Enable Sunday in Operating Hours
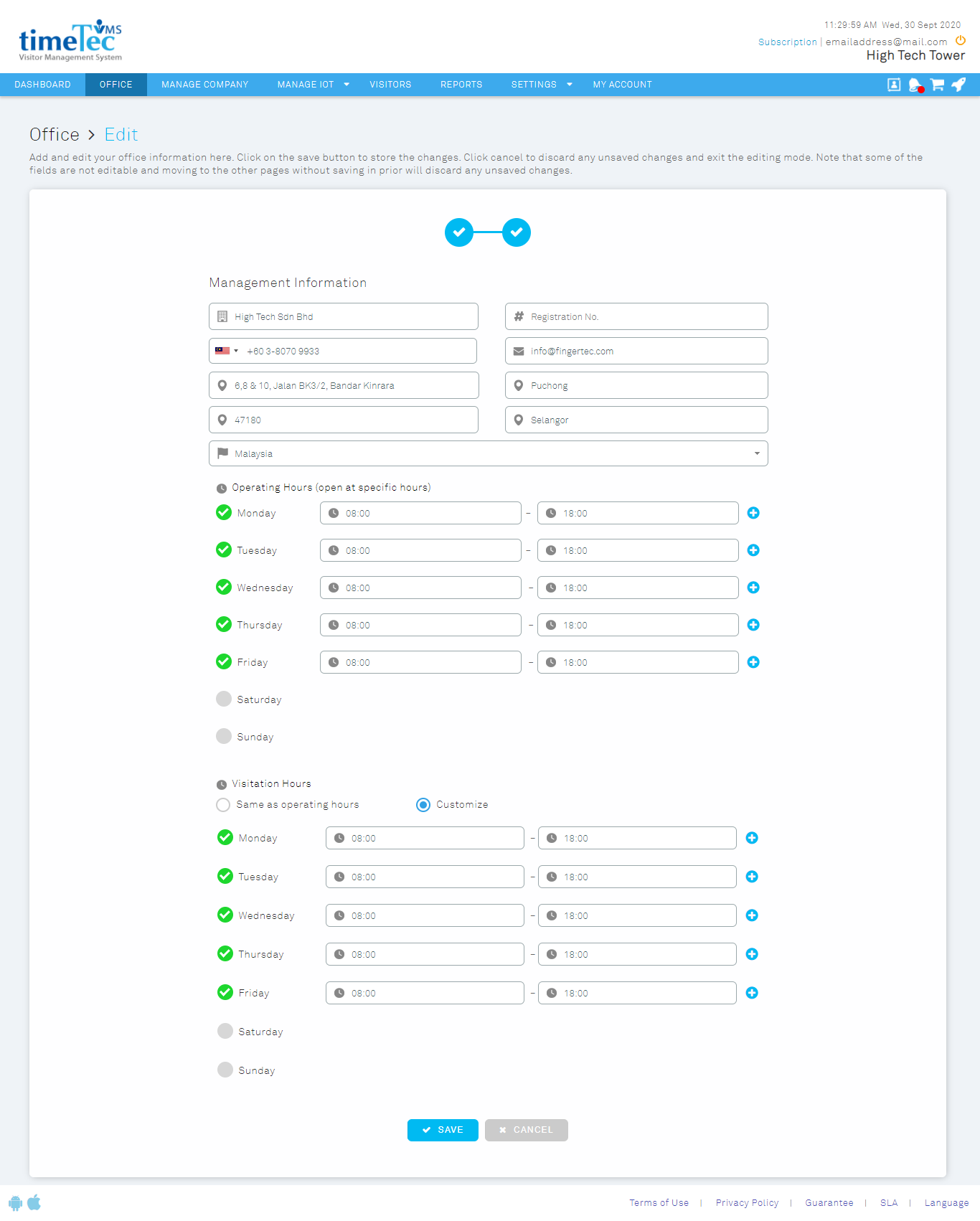 point(224,736)
